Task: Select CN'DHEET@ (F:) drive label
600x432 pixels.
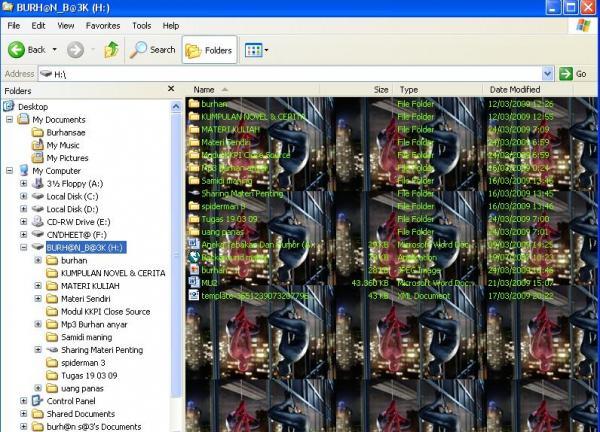Action: pos(77,235)
